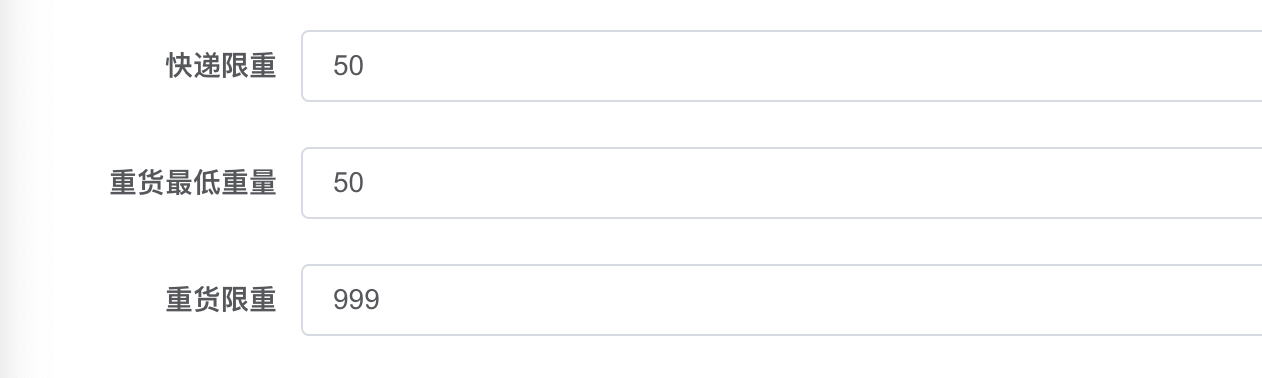
Task: Click 最低 characters in 重货最低重量 label
Action: 193,183
